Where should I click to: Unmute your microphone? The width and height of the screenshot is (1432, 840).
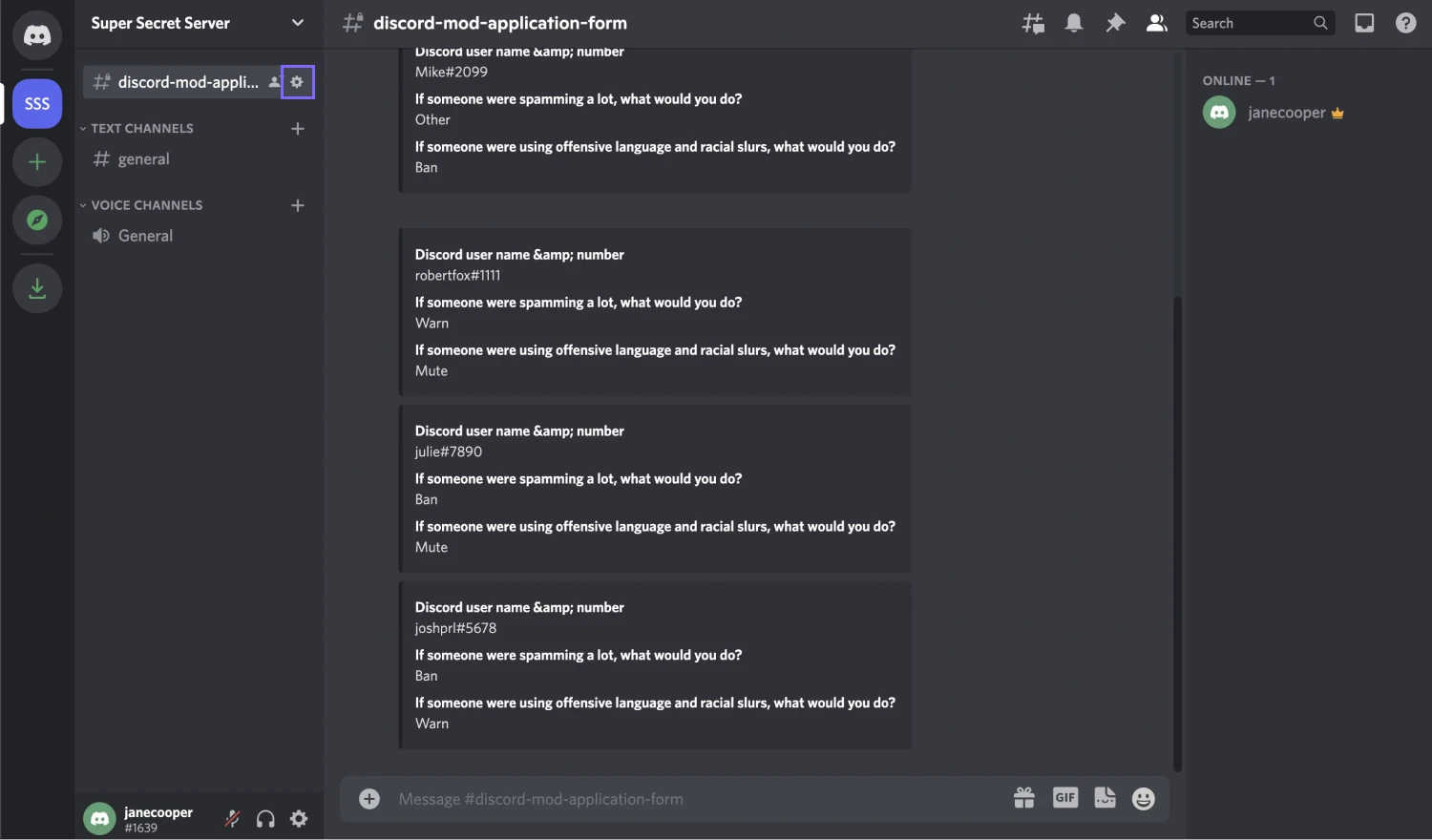[x=231, y=818]
